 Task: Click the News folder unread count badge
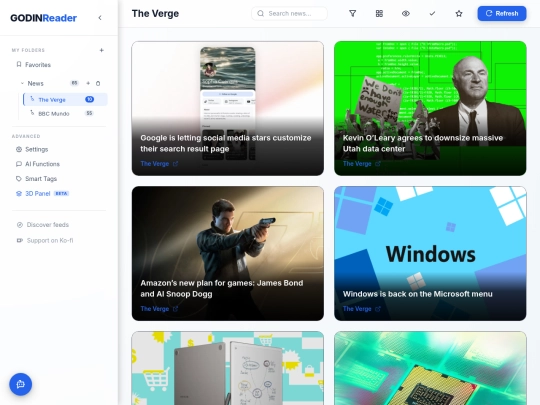74,83
